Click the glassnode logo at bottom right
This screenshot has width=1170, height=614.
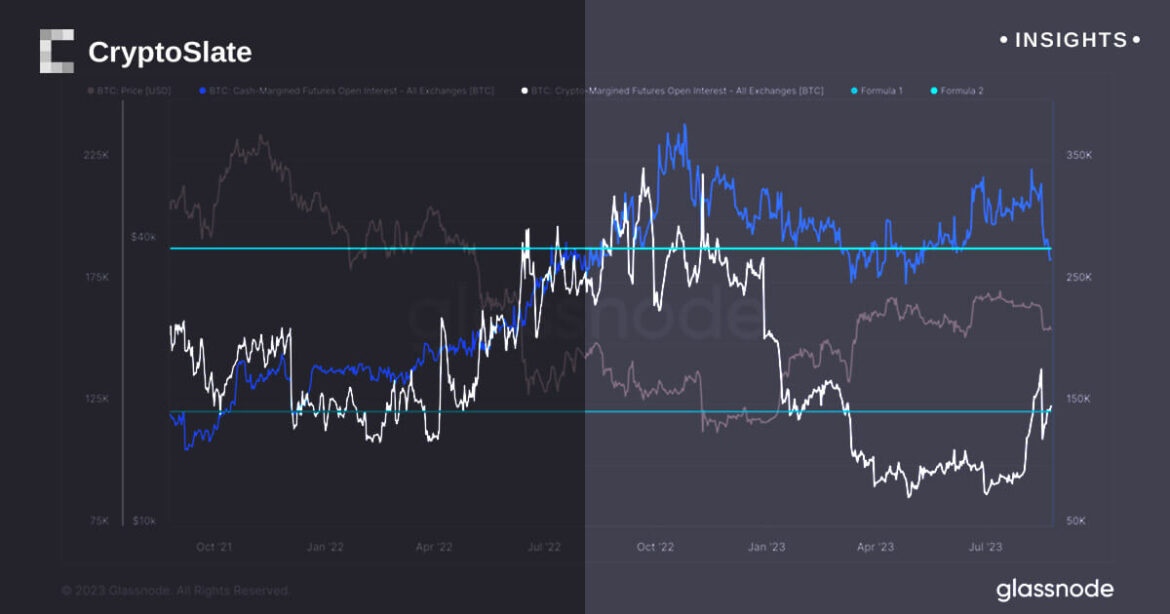tap(1054, 588)
